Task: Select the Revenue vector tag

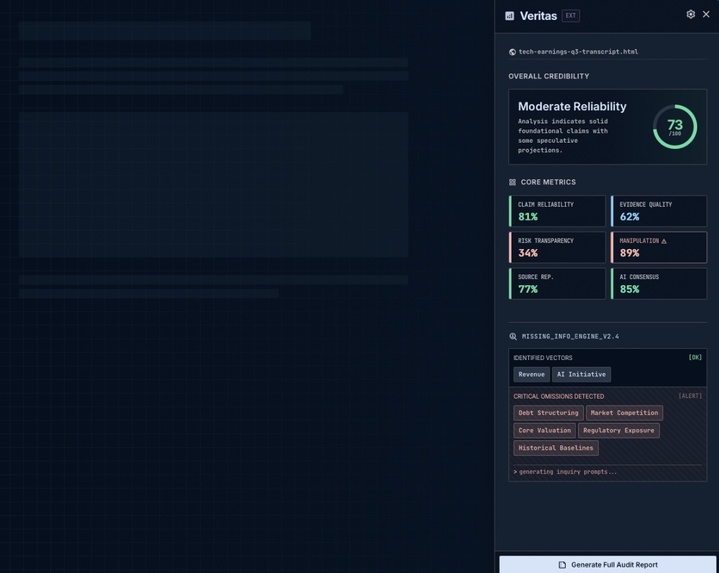Action: coord(531,375)
